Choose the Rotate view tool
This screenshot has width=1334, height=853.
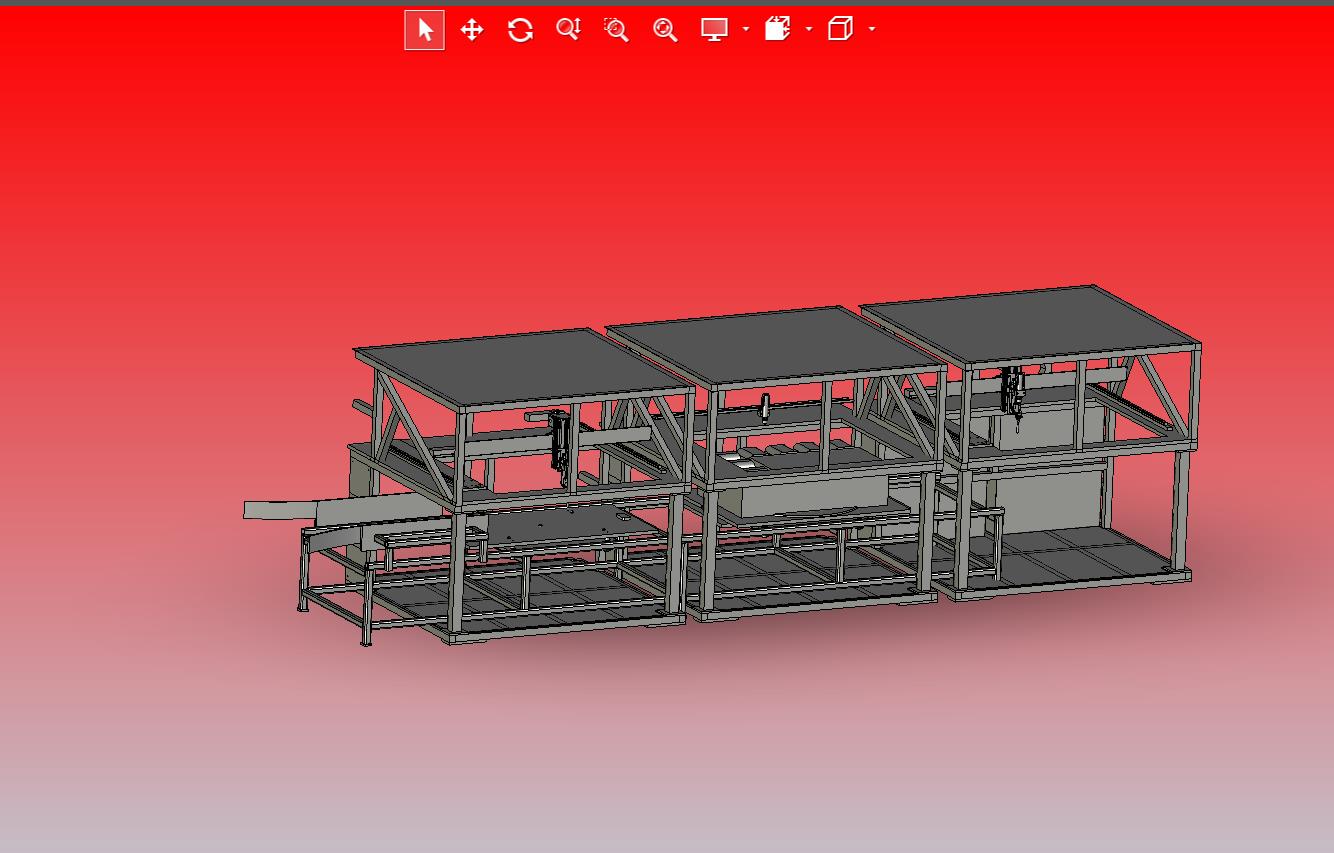(x=520, y=30)
